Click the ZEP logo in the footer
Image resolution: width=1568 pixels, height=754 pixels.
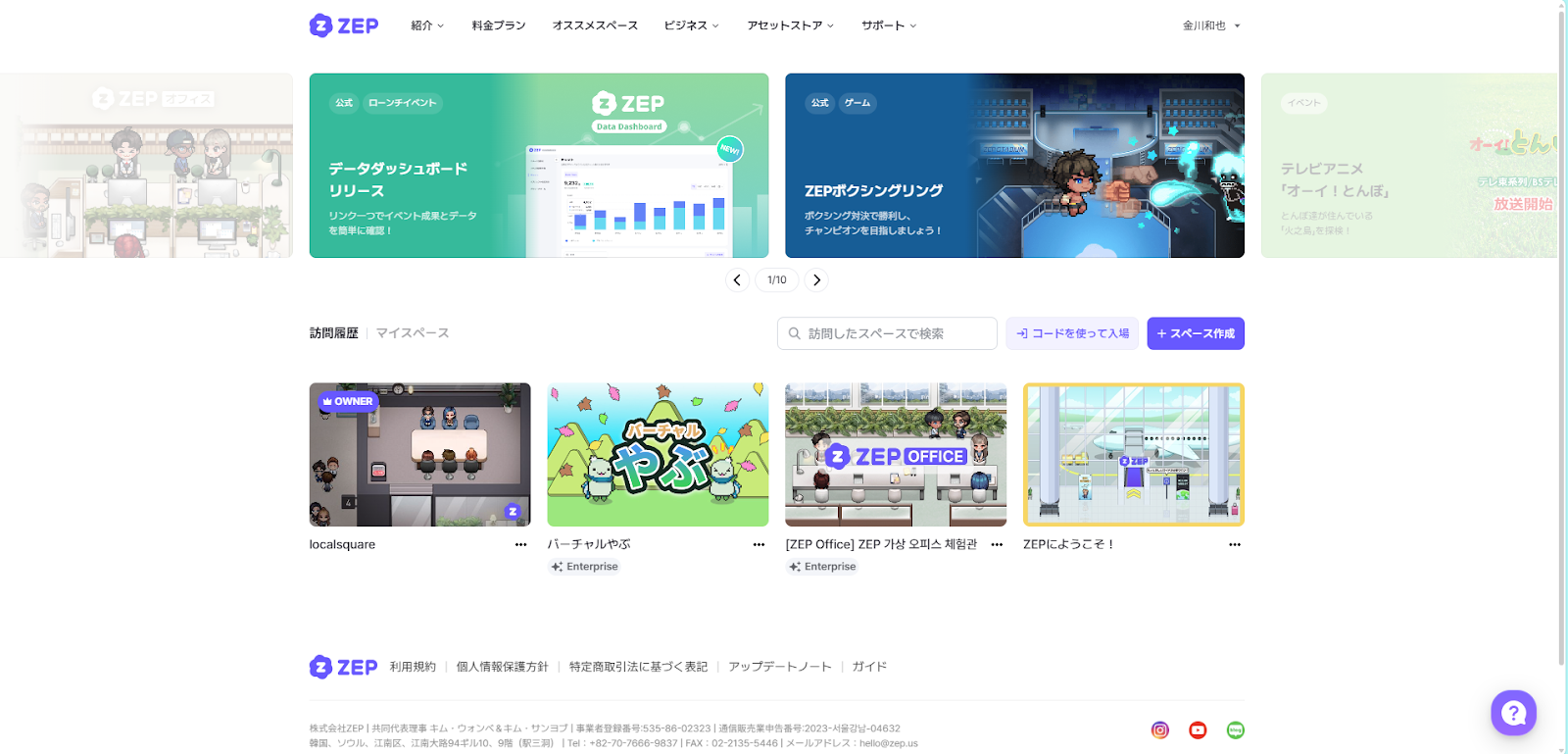[x=343, y=667]
